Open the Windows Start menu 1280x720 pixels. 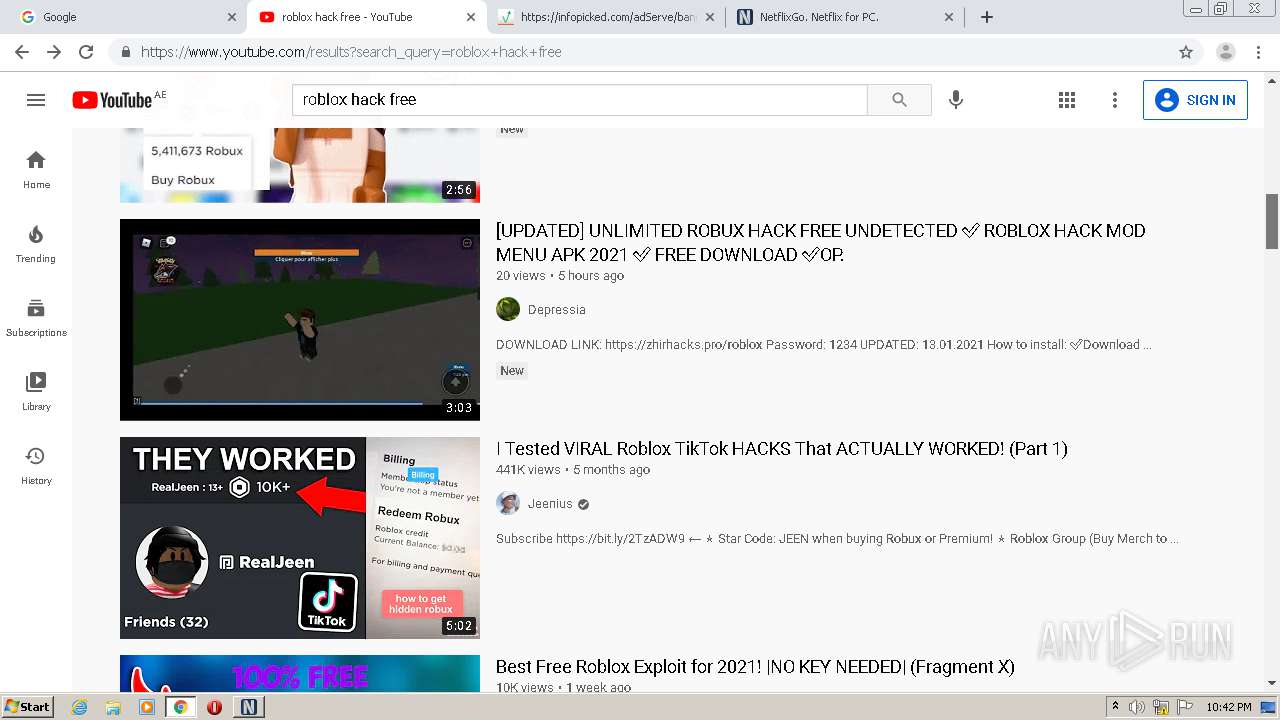[27, 707]
